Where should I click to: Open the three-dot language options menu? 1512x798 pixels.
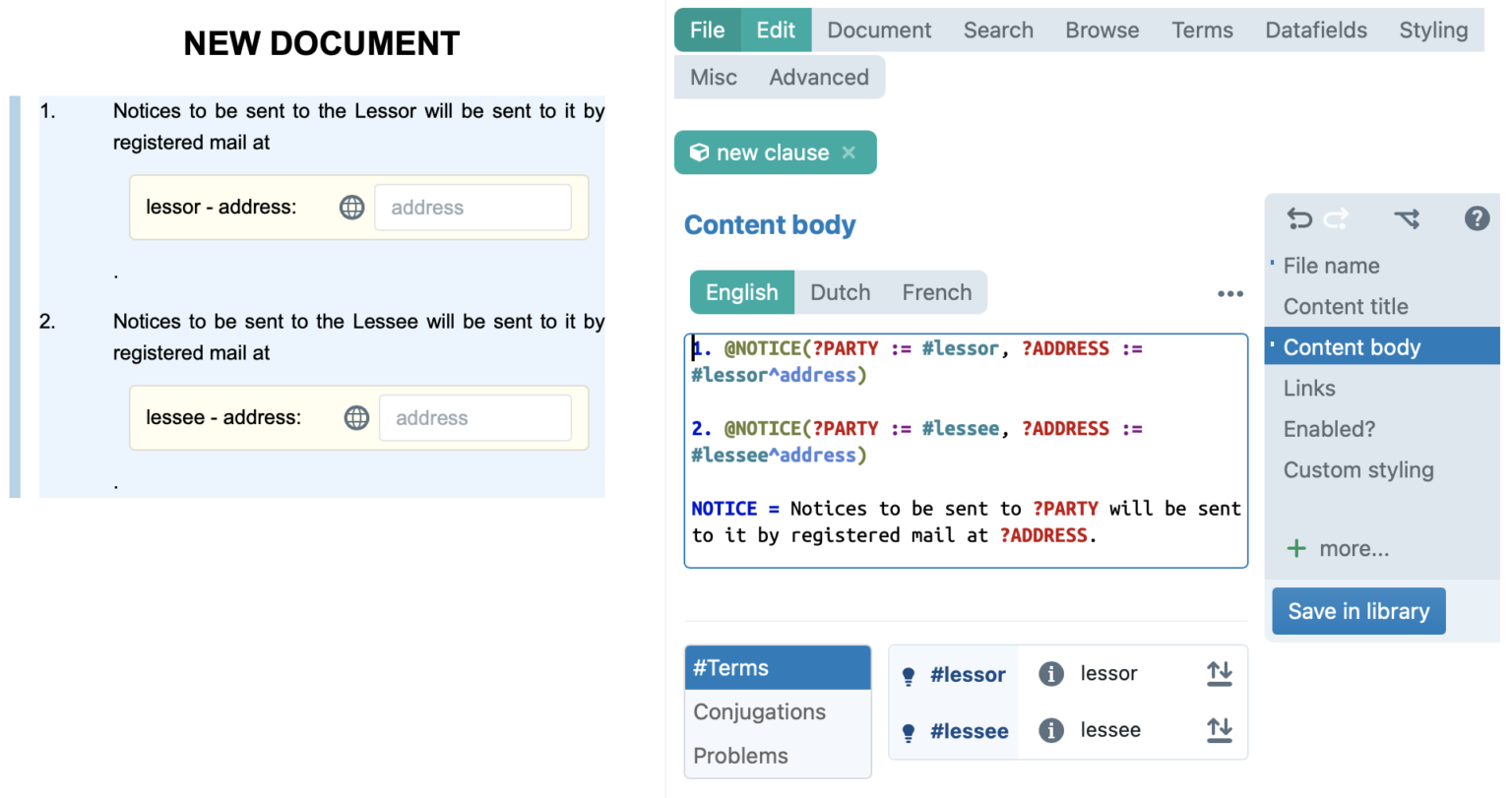[1229, 293]
